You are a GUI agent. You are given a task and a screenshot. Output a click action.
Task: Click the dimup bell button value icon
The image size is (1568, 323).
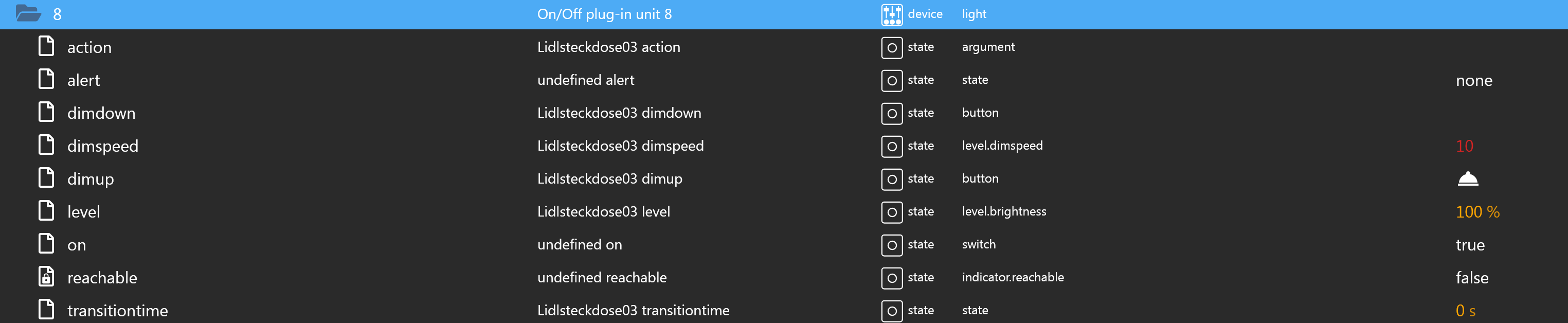coord(1468,179)
